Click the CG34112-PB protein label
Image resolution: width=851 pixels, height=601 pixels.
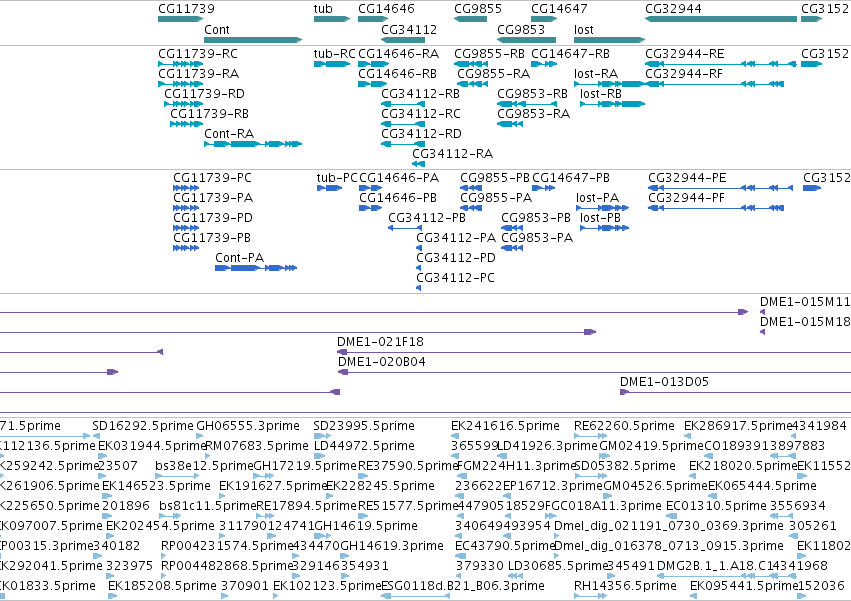427,218
